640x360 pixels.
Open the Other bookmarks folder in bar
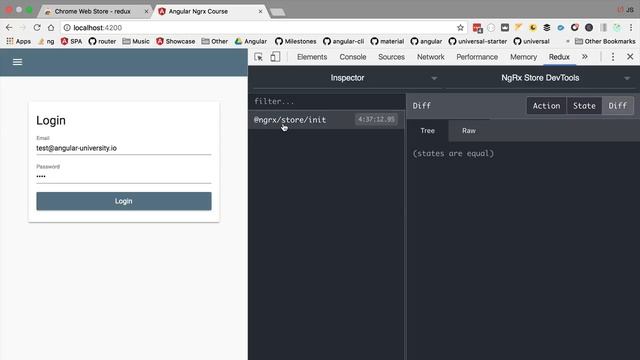(x=215, y=41)
